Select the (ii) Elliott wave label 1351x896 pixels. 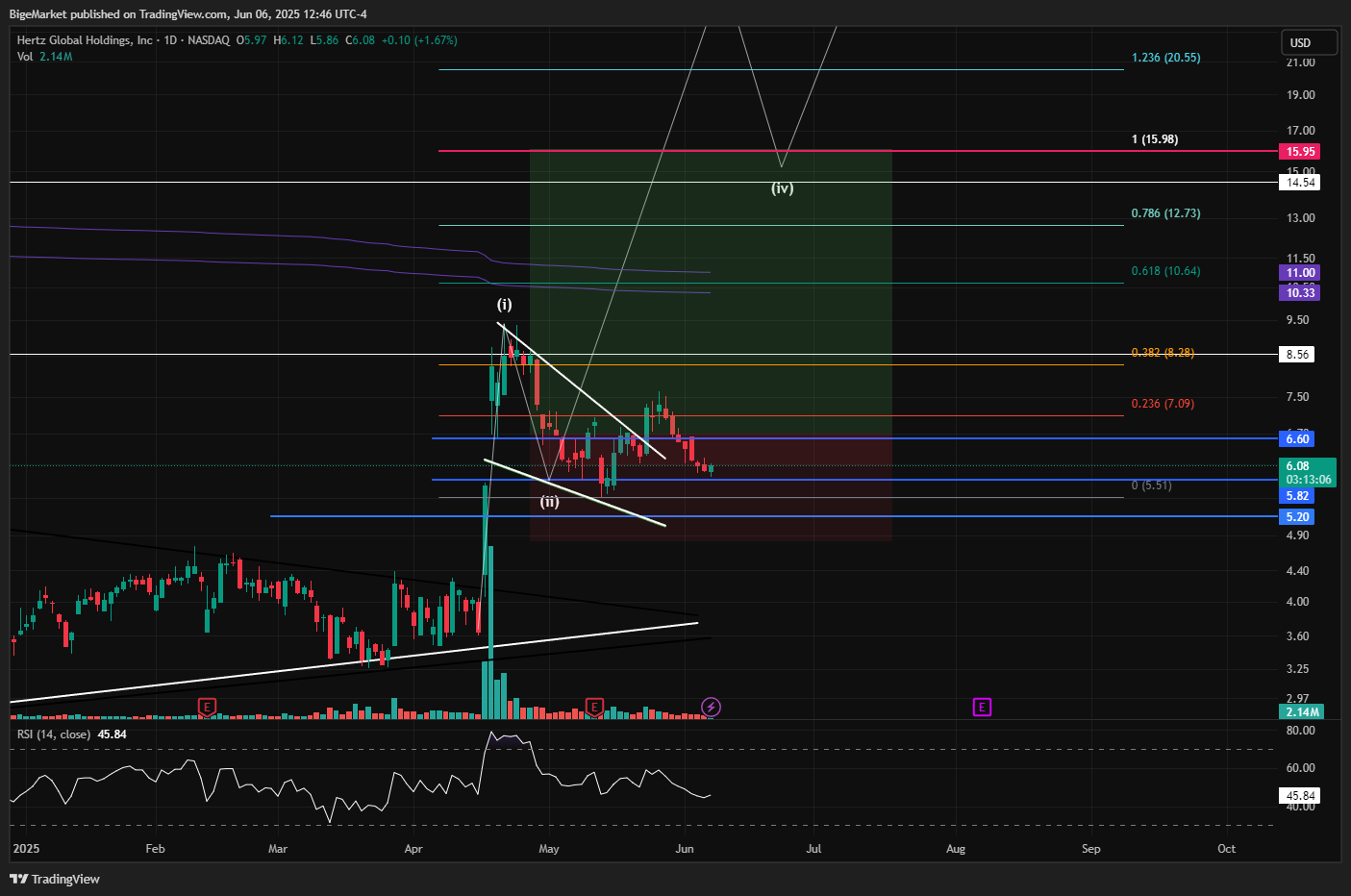(x=549, y=502)
